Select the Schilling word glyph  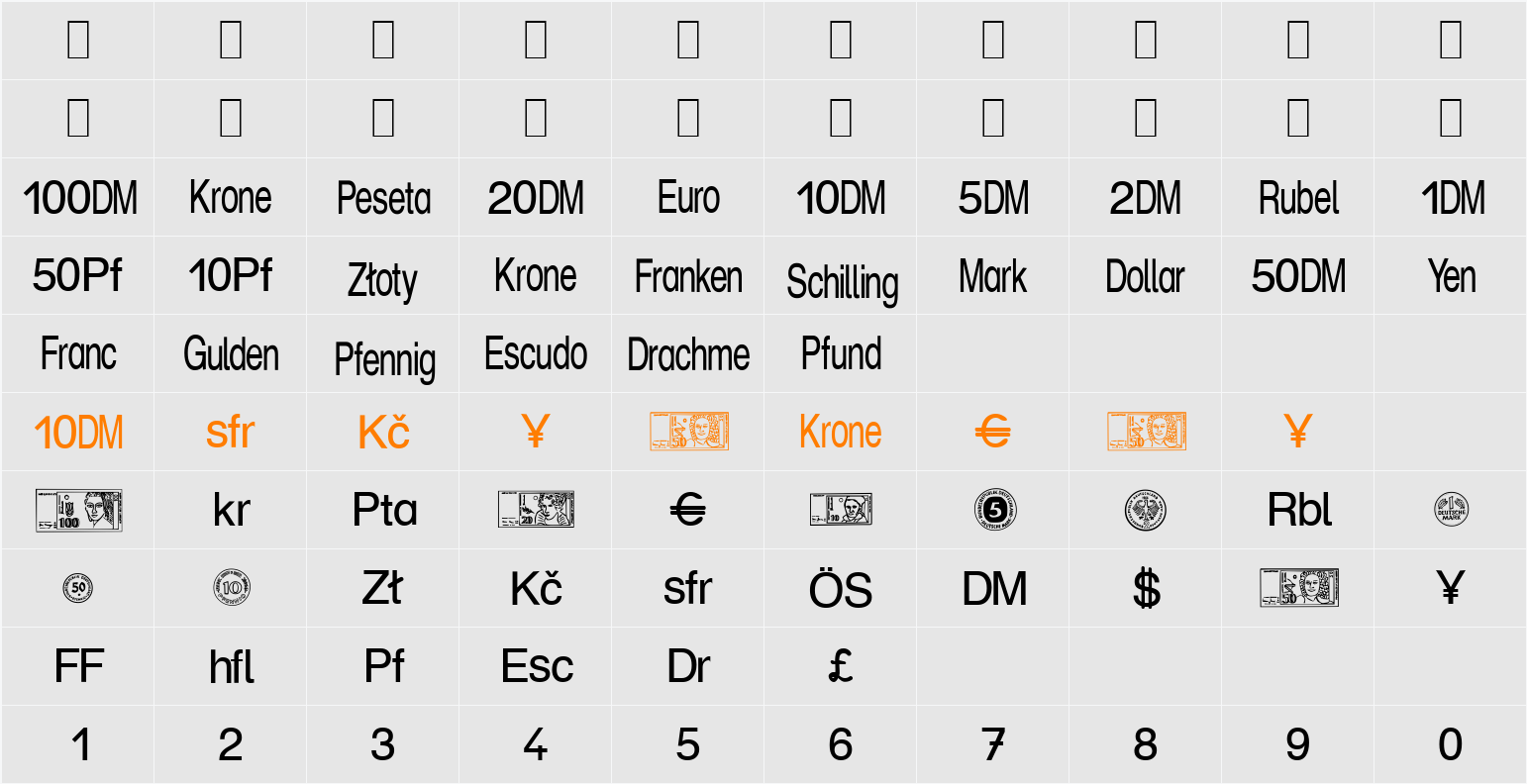(843, 283)
